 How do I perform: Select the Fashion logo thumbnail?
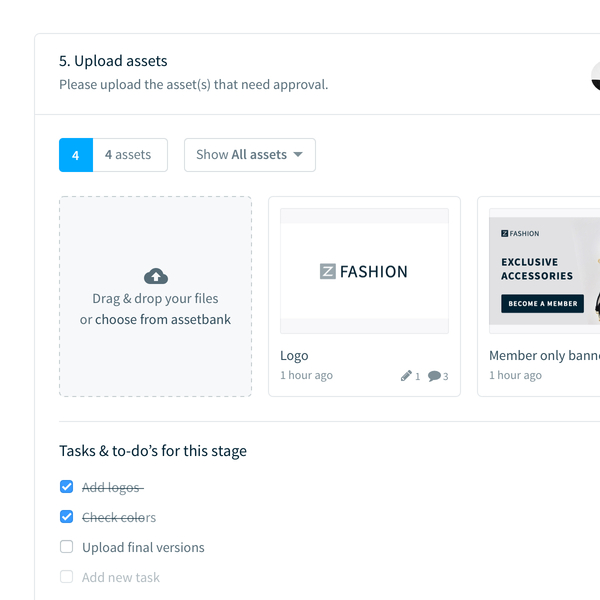[x=364, y=271]
